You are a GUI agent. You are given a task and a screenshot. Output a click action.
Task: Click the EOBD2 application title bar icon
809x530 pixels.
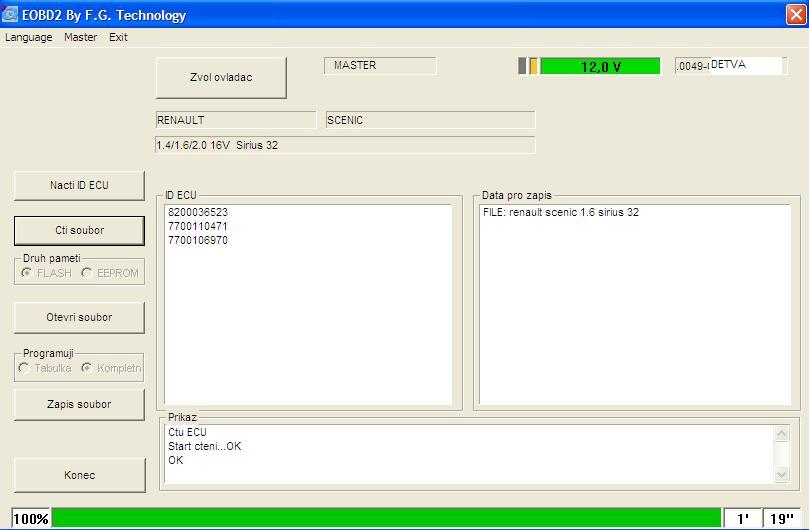pyautogui.click(x=11, y=15)
